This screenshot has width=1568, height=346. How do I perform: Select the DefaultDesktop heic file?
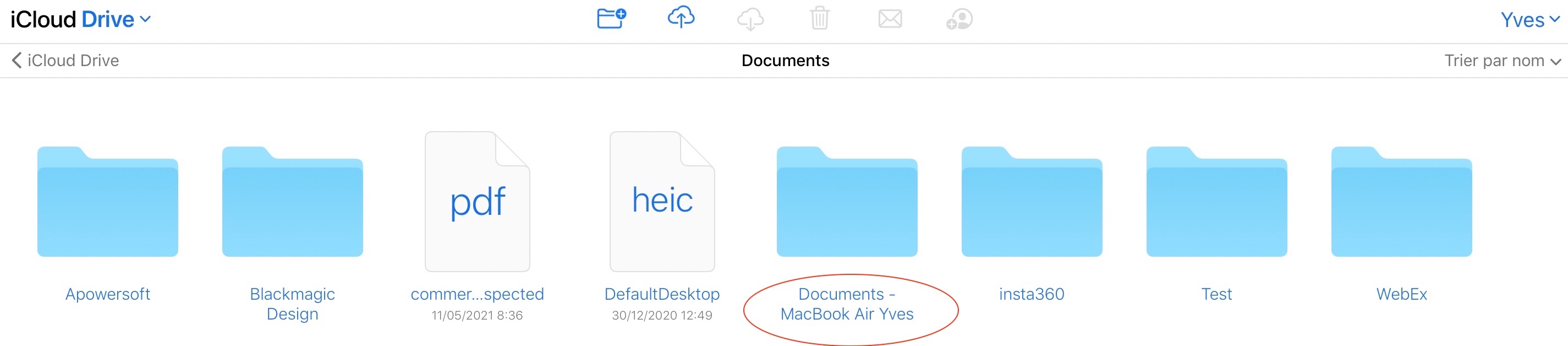click(x=662, y=202)
